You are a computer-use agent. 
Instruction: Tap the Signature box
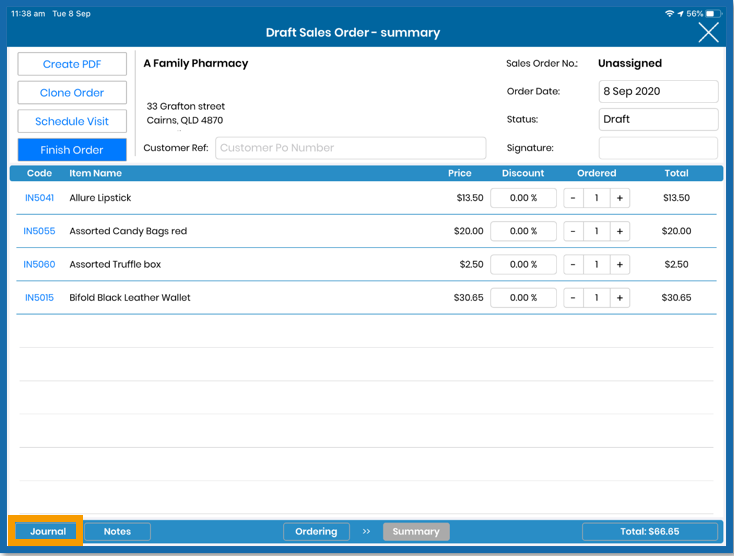pos(658,148)
